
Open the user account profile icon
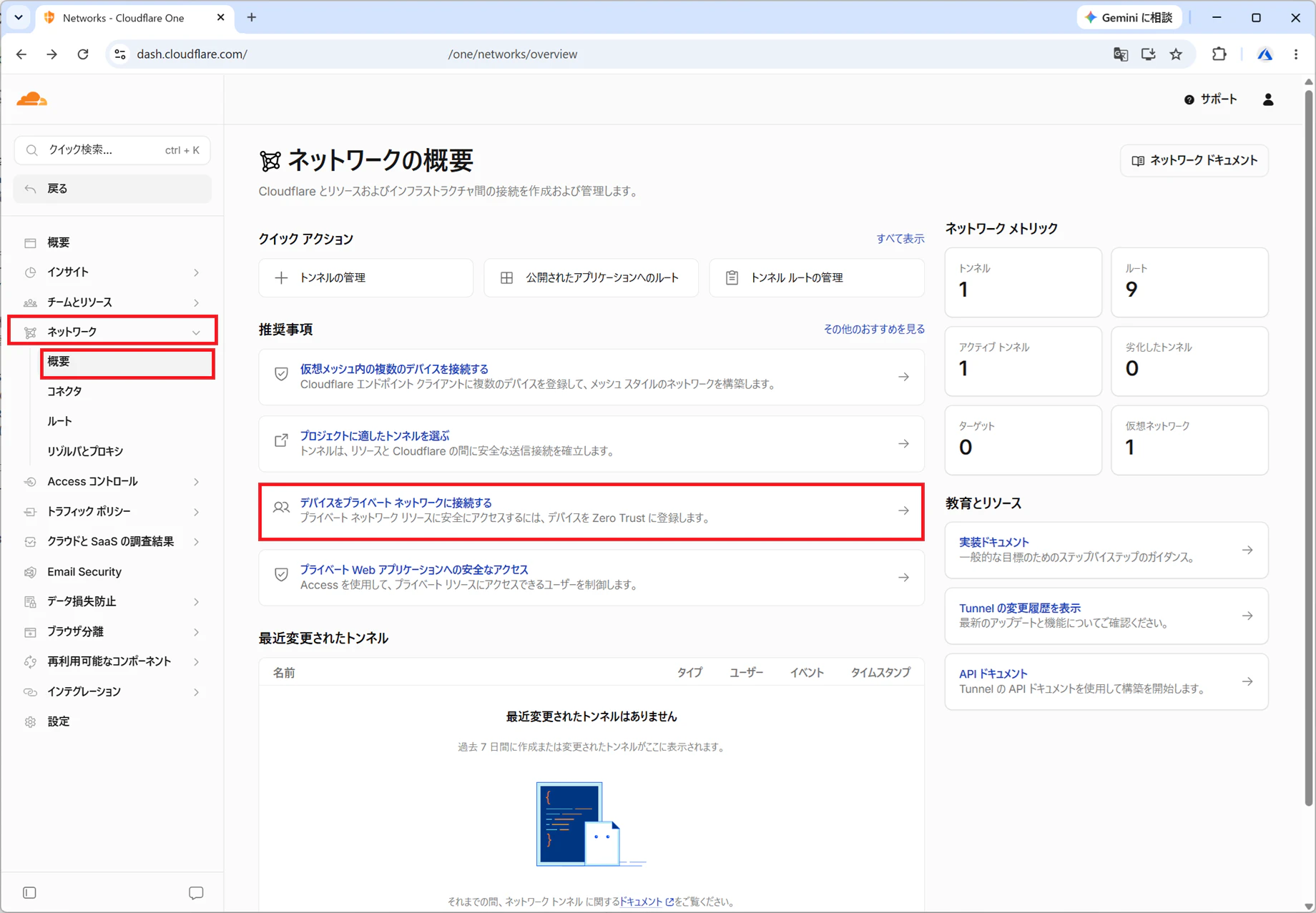(x=1267, y=99)
